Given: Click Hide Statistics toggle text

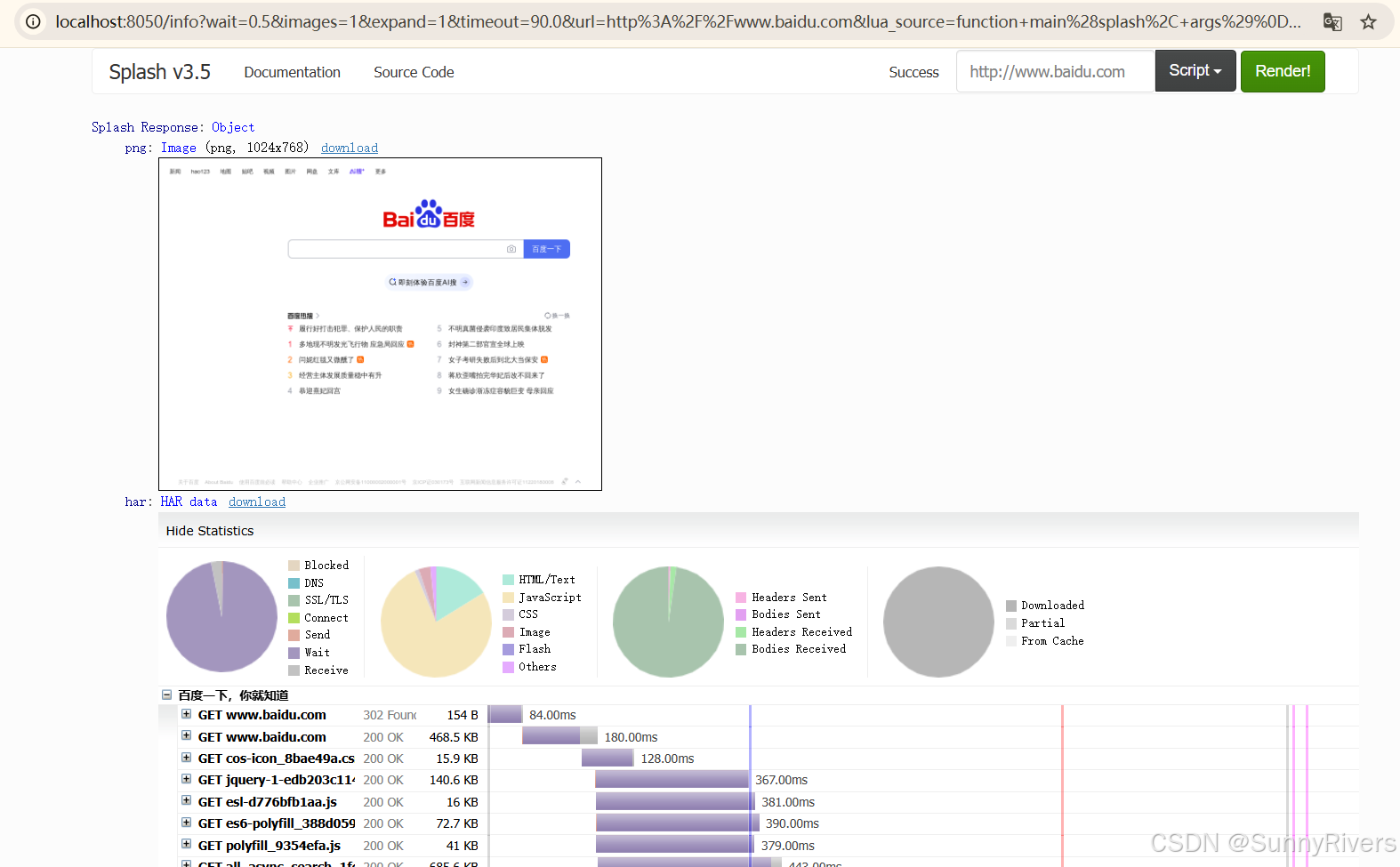Looking at the screenshot, I should (210, 531).
